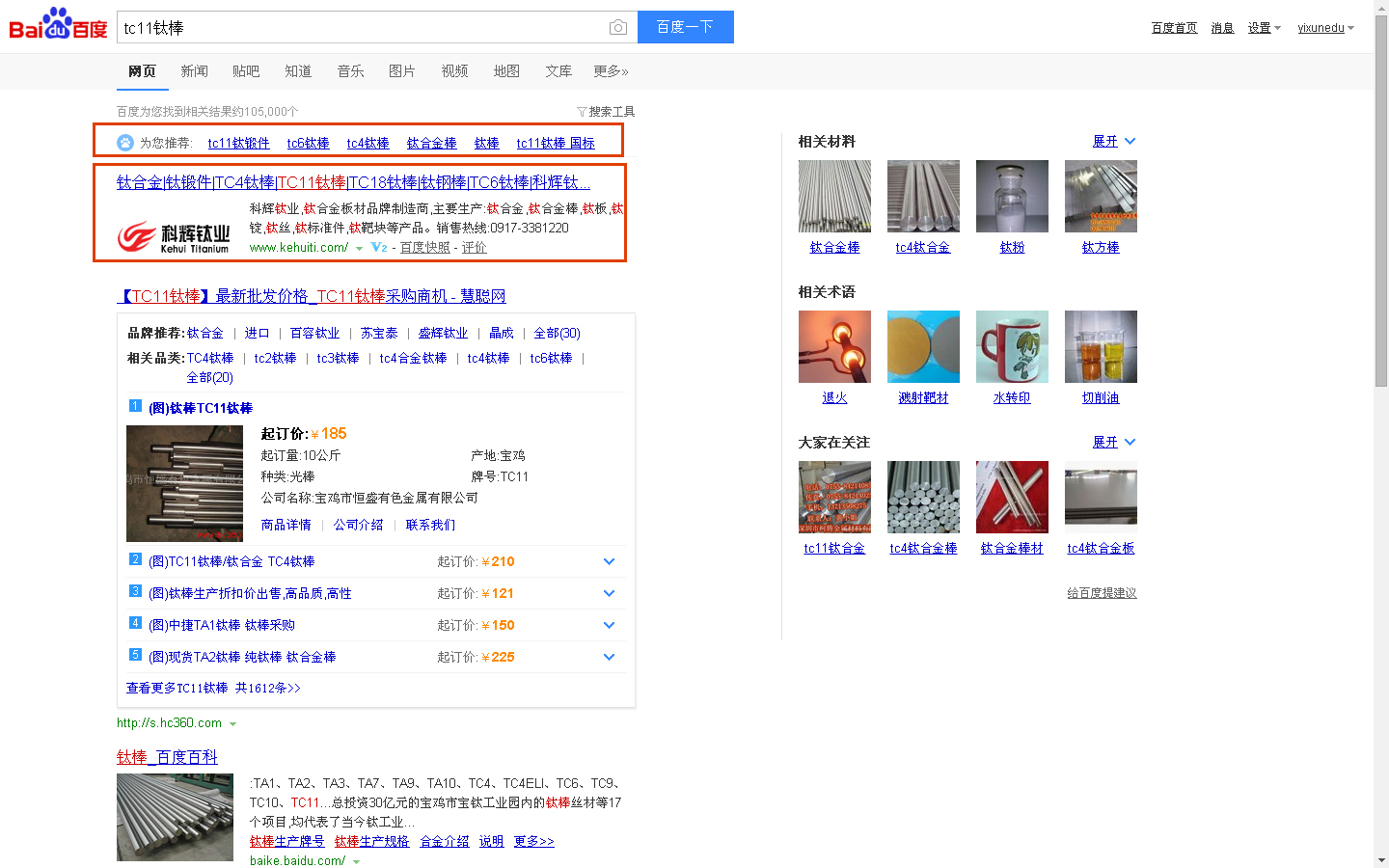
Task: Click the V2 credibility badge
Action: (379, 248)
